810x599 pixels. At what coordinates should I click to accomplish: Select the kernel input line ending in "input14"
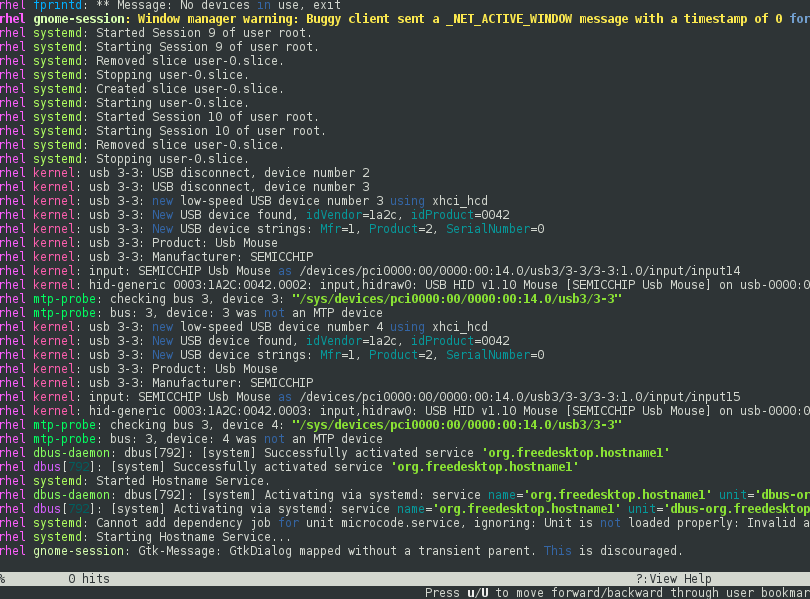click(370, 271)
